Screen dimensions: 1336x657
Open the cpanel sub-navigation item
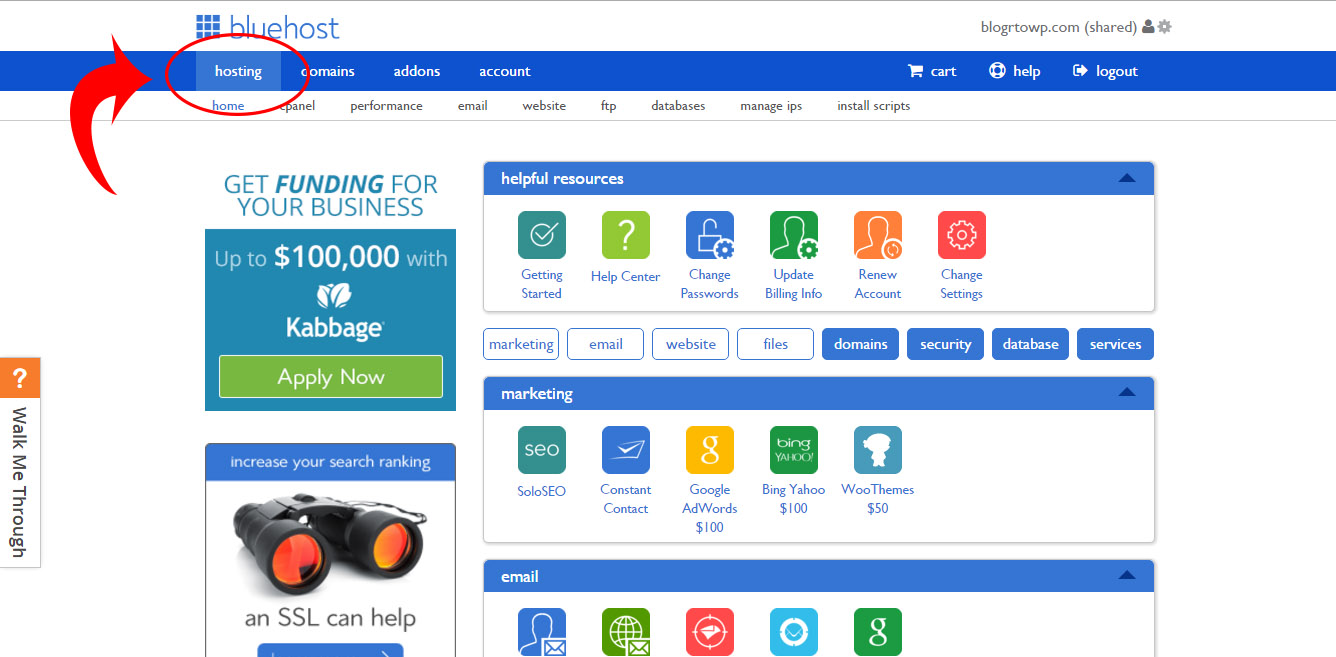(x=298, y=106)
